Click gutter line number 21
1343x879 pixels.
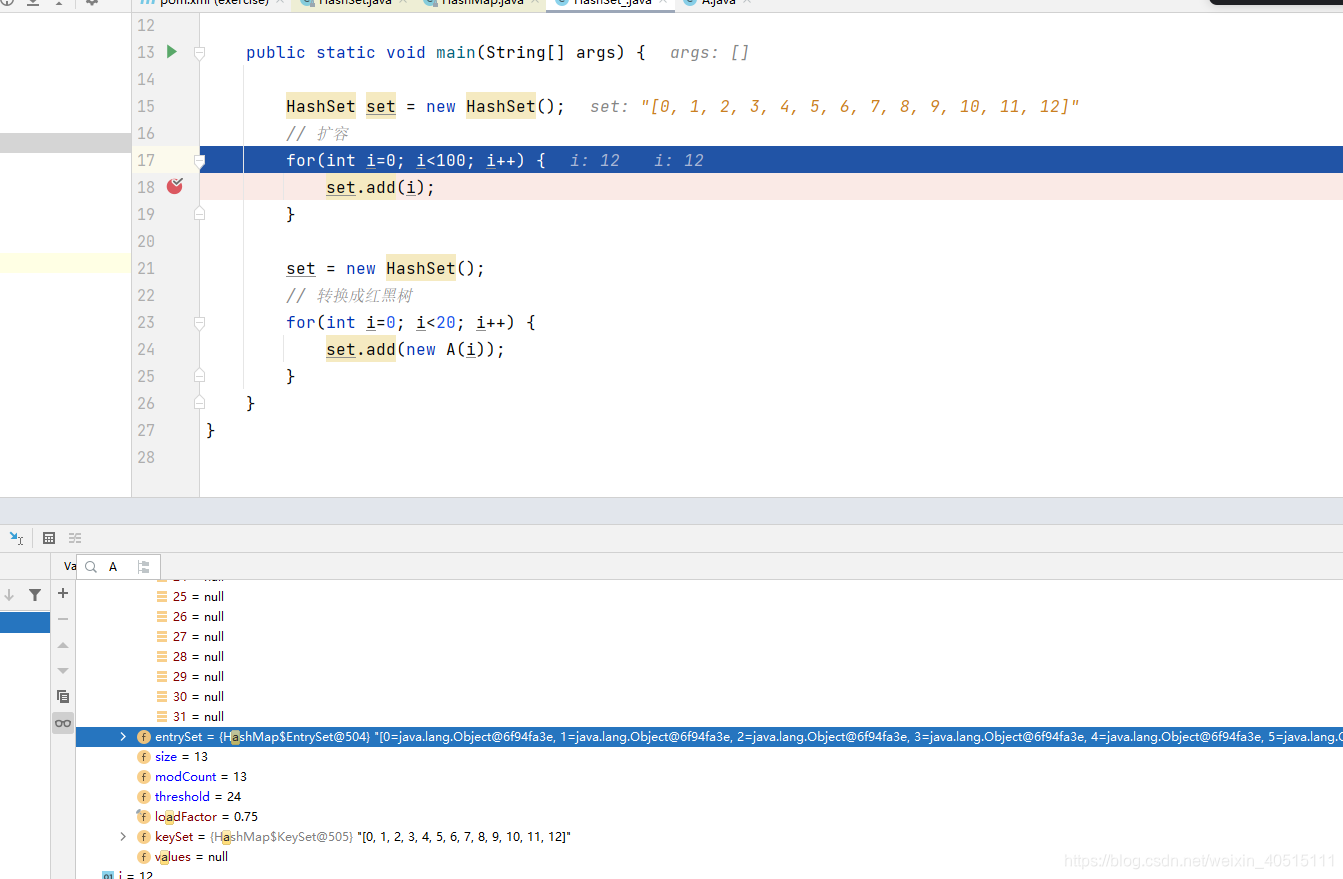click(146, 268)
